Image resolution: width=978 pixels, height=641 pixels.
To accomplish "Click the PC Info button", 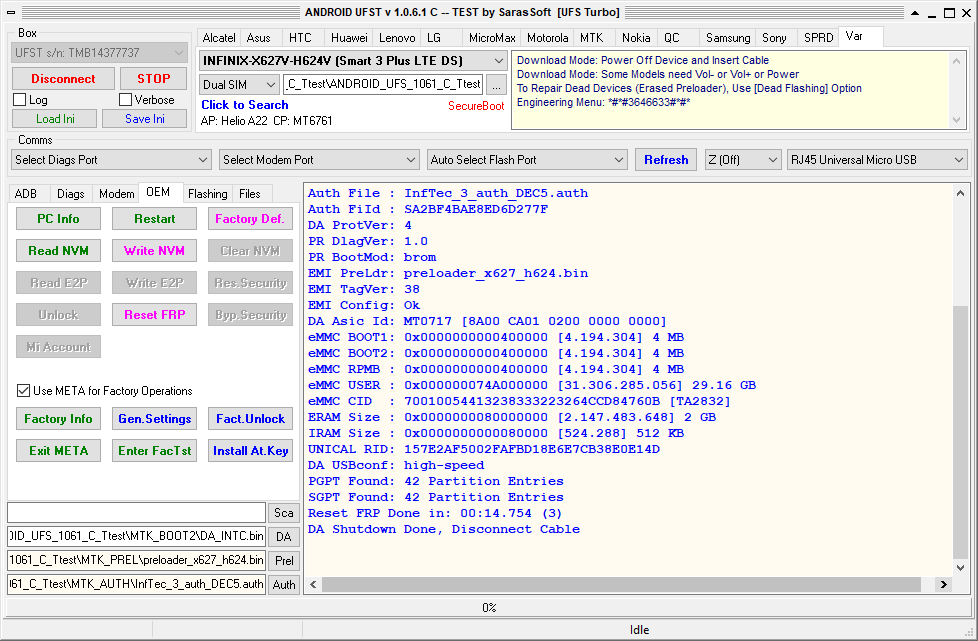I will coord(58,219).
